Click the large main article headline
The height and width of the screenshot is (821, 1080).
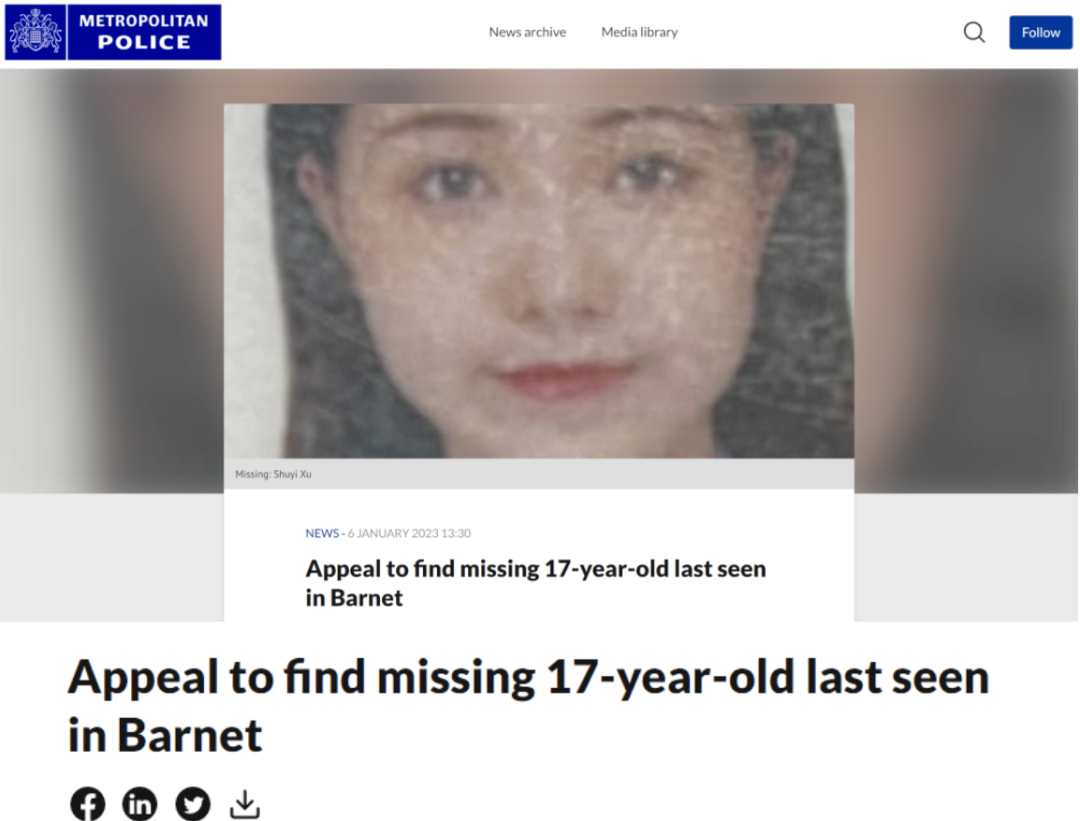tap(528, 705)
